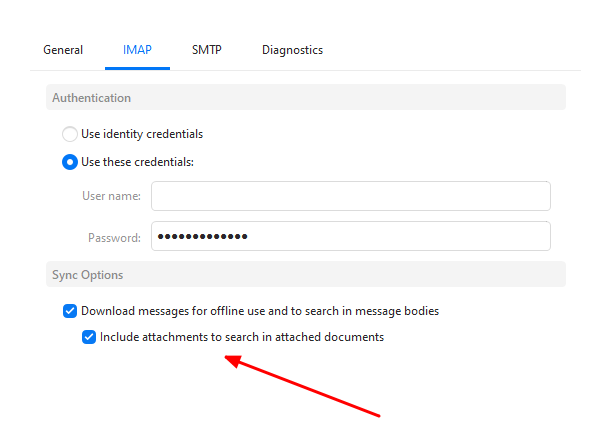
Task: Click the Password input field
Action: click(351, 236)
